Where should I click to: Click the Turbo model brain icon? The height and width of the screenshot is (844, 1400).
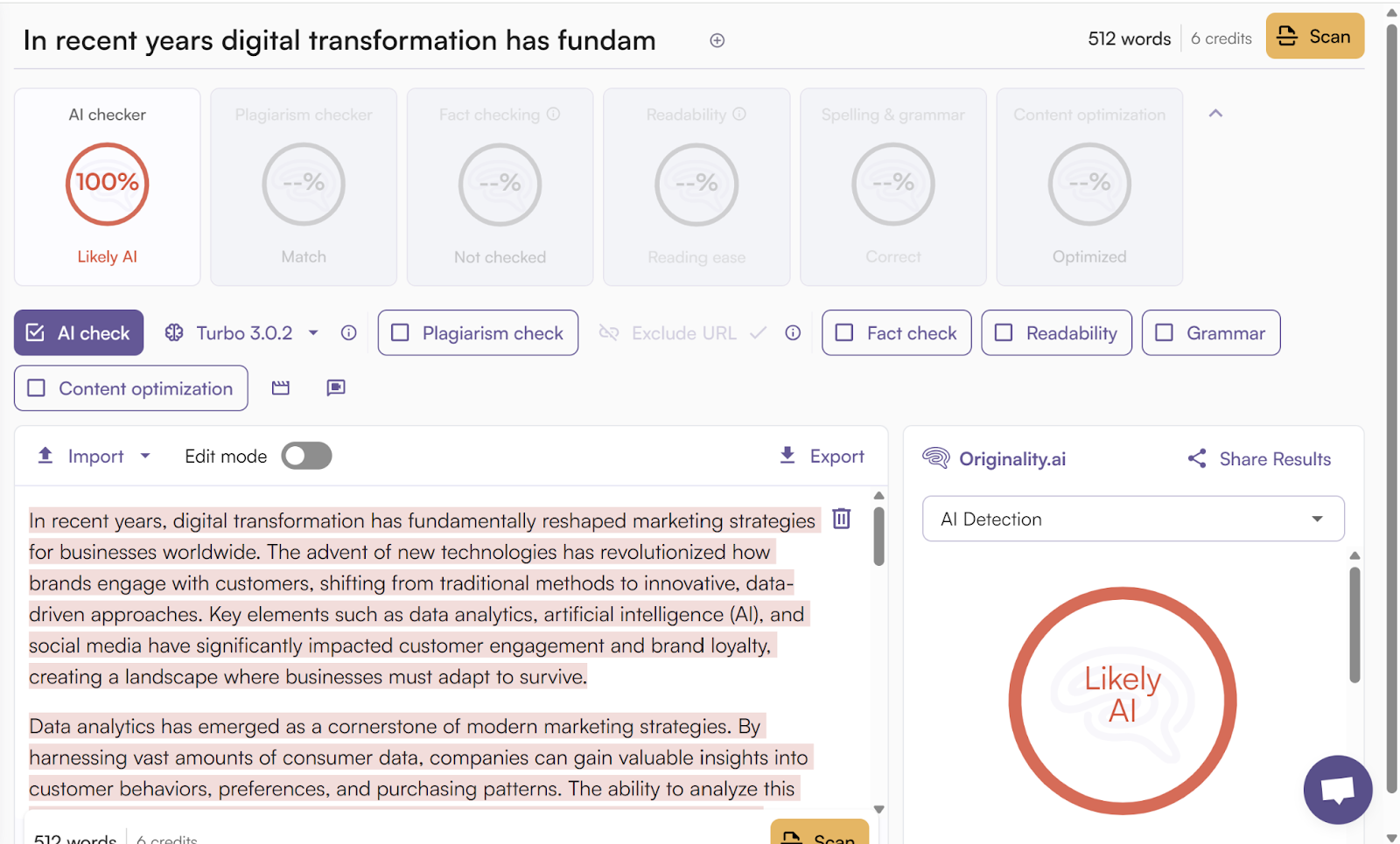(x=174, y=332)
